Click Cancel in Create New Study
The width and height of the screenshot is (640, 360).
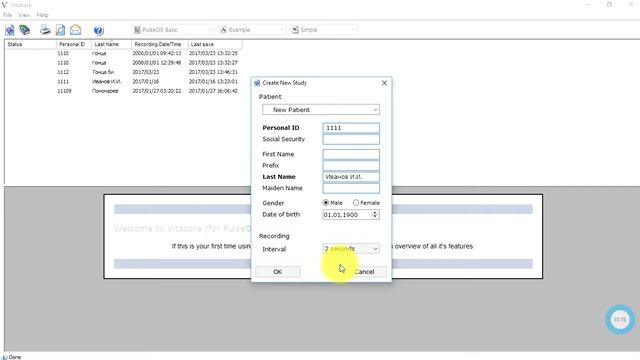pyautogui.click(x=364, y=271)
